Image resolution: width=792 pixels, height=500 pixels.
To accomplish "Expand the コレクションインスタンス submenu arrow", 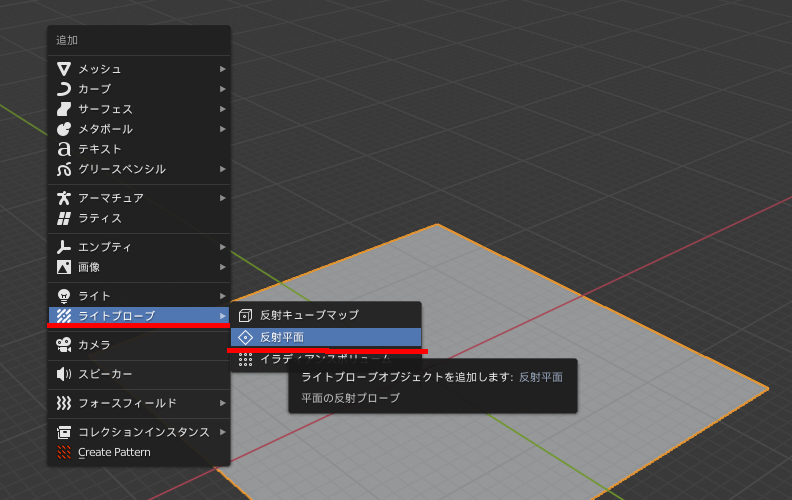I will (223, 432).
